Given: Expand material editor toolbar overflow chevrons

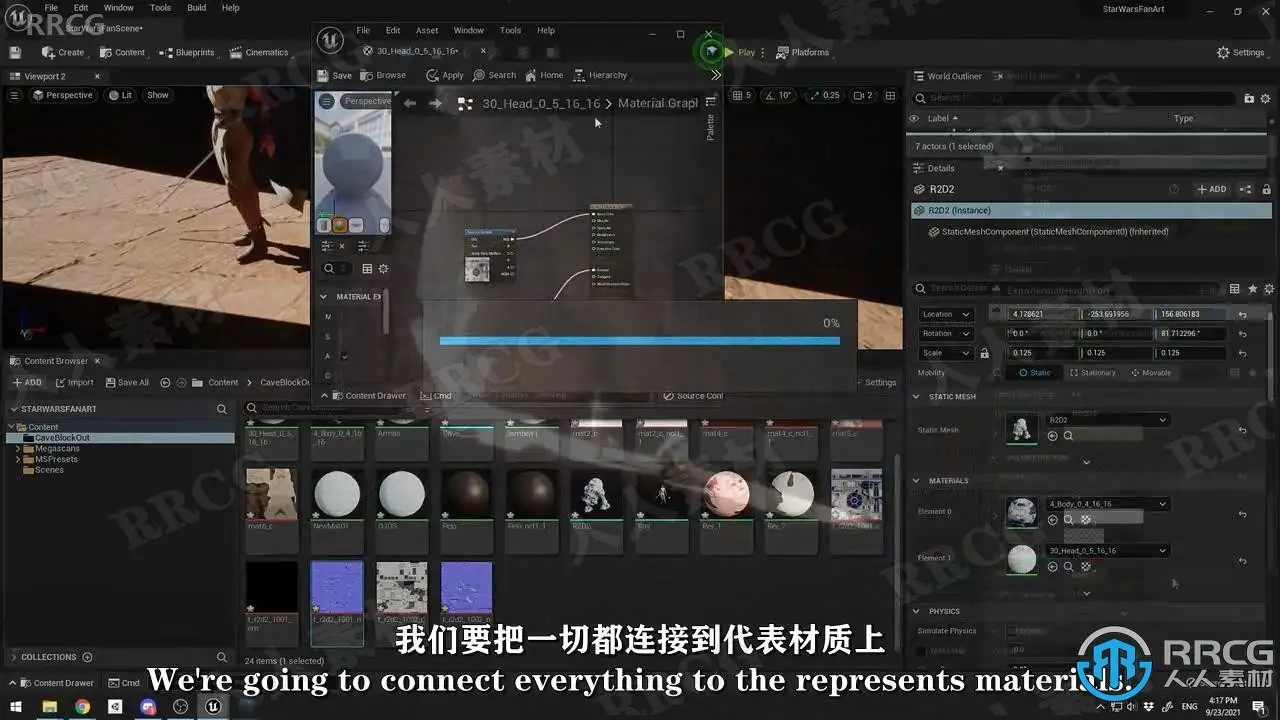Looking at the screenshot, I should tap(715, 75).
